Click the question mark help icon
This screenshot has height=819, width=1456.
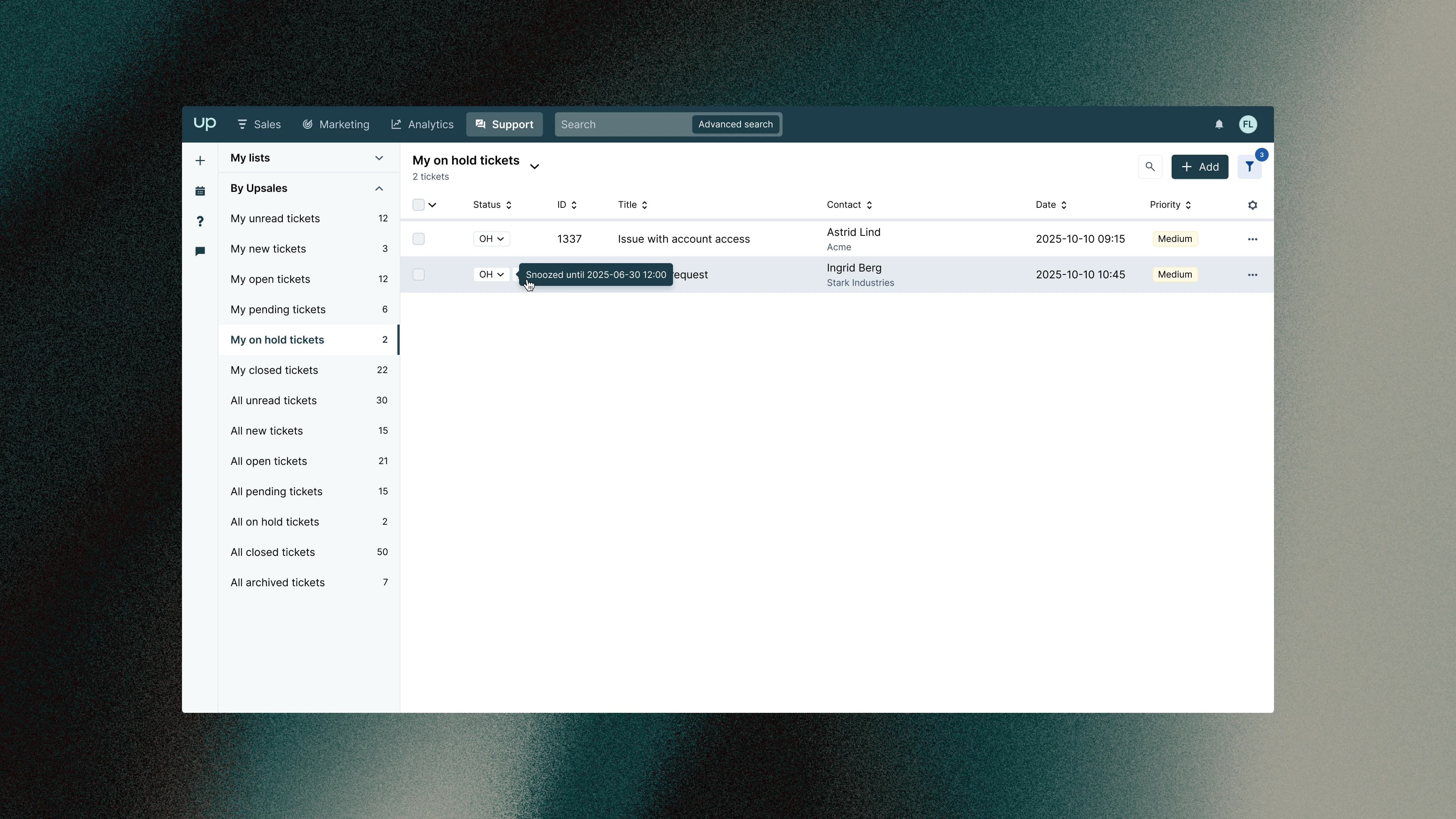tap(200, 221)
